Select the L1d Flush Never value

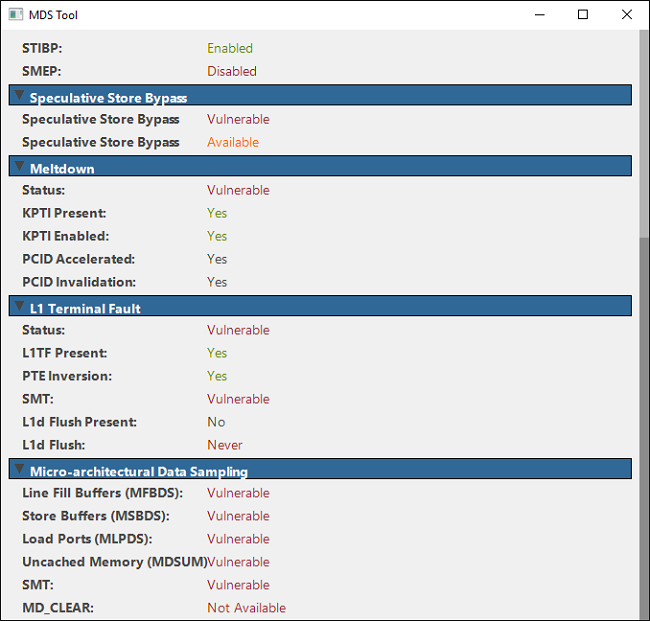pos(225,445)
